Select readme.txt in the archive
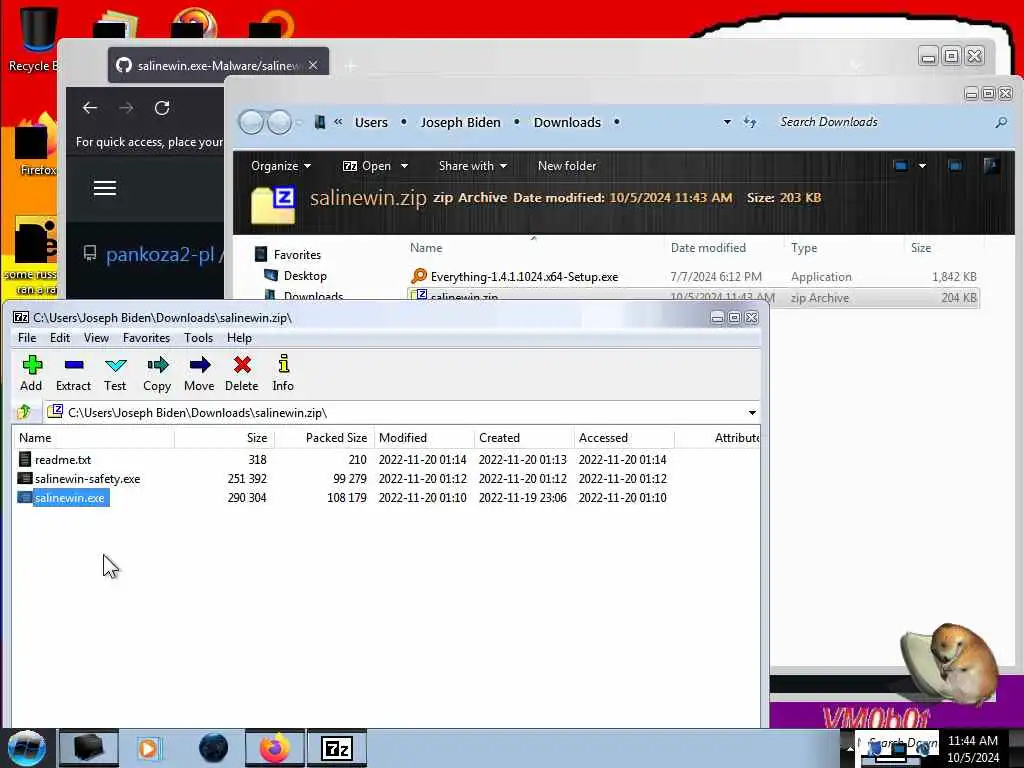 point(63,460)
